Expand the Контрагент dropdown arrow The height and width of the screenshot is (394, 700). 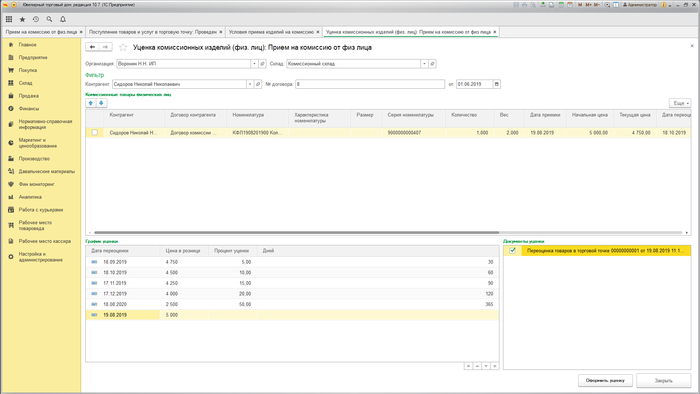pyautogui.click(x=250, y=84)
